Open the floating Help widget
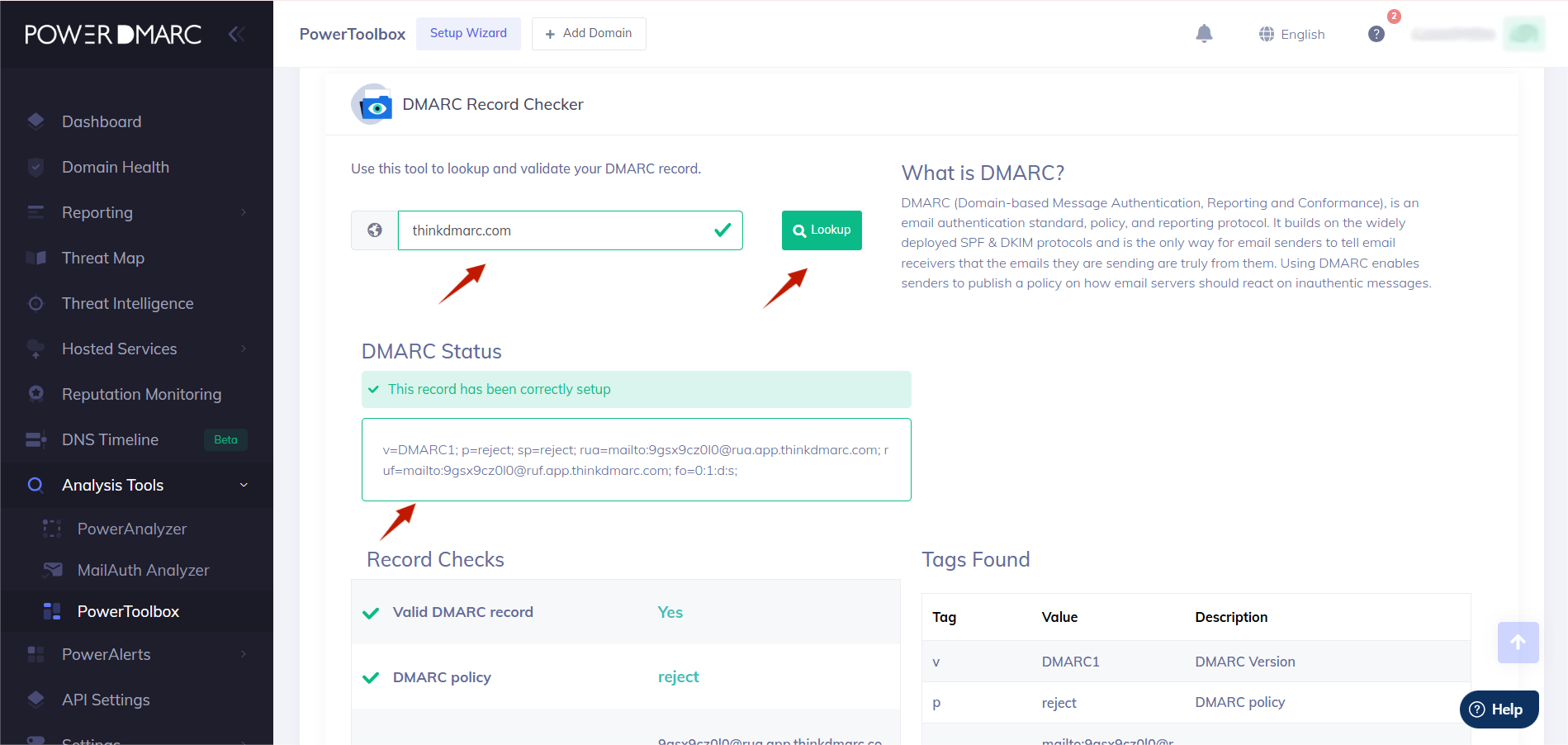The width and height of the screenshot is (1568, 745). point(1498,709)
